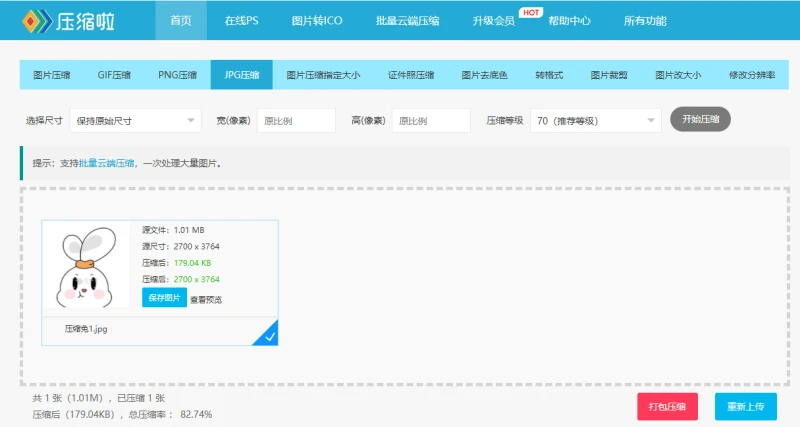
Task: Open the 首页 nav item
Action: click(181, 20)
